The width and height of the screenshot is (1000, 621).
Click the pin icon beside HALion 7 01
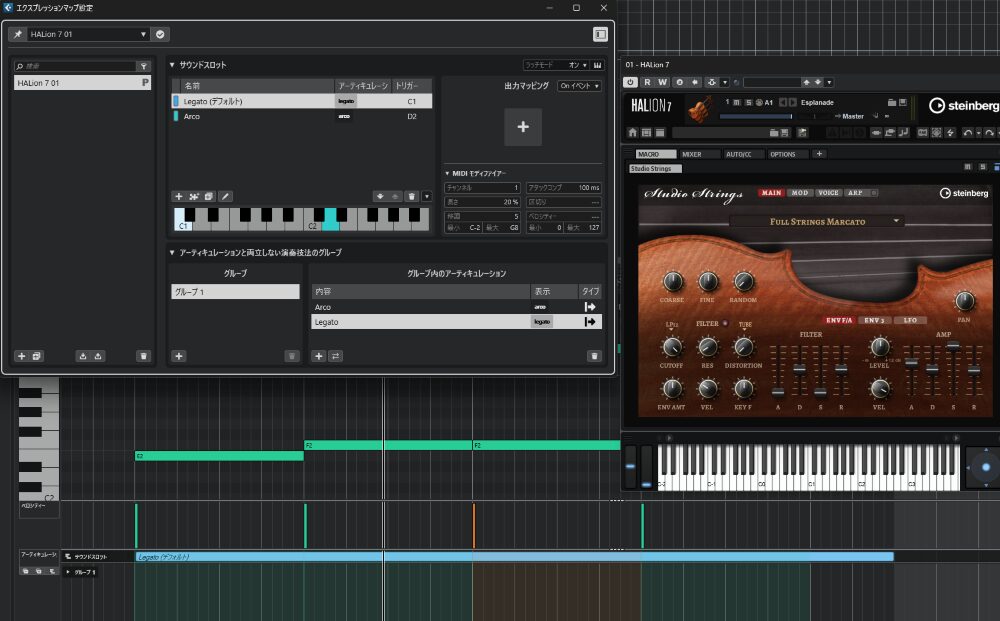[17, 34]
